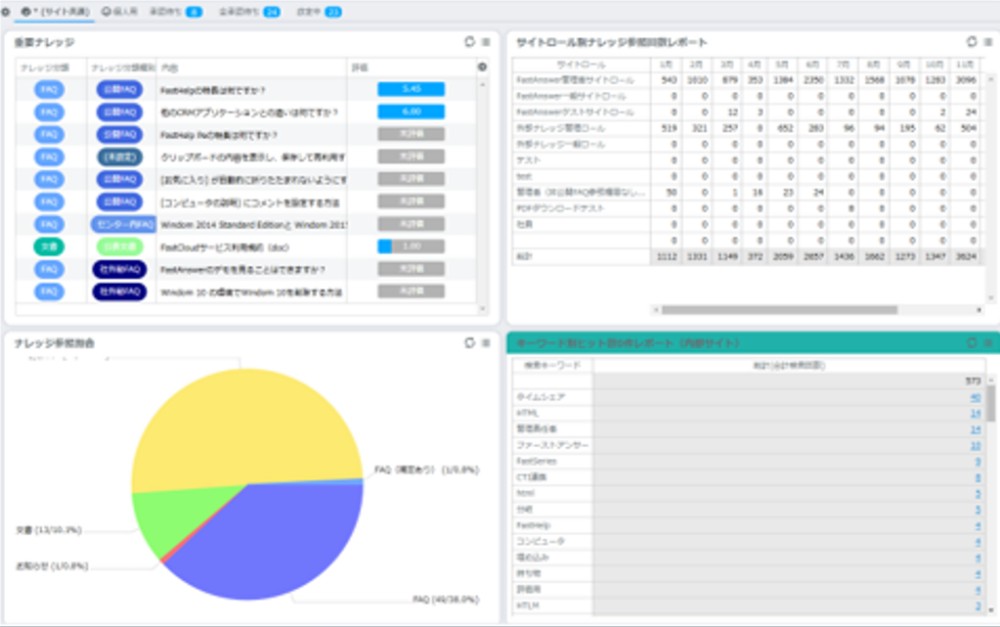Open the hit count link for 管理責任者
Screen dimensions: 1000x627
point(975,429)
